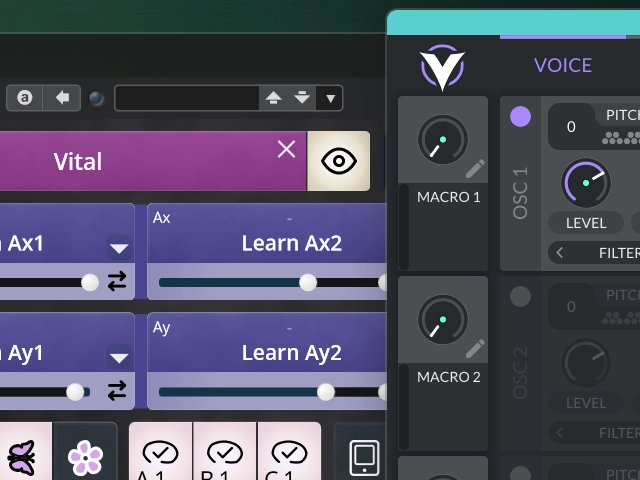This screenshot has width=640, height=480.
Task: Click OSC 1 previous filter arrow
Action: coord(560,253)
